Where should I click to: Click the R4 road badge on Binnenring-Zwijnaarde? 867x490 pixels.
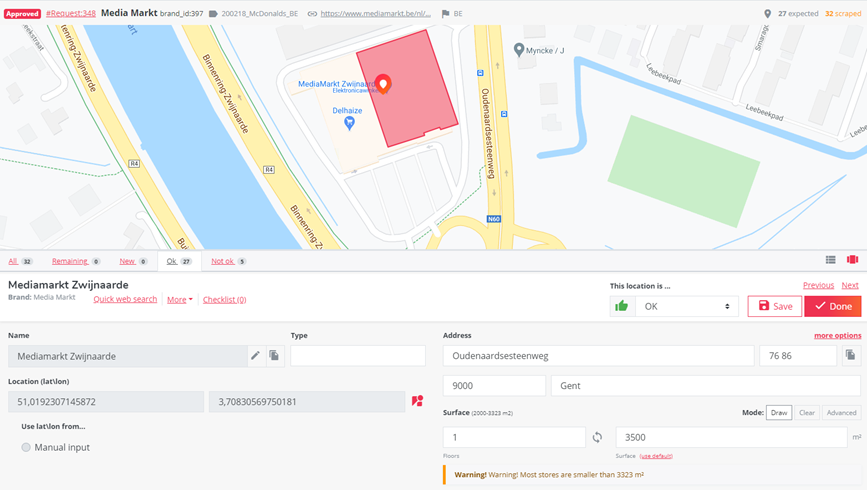tap(269, 170)
